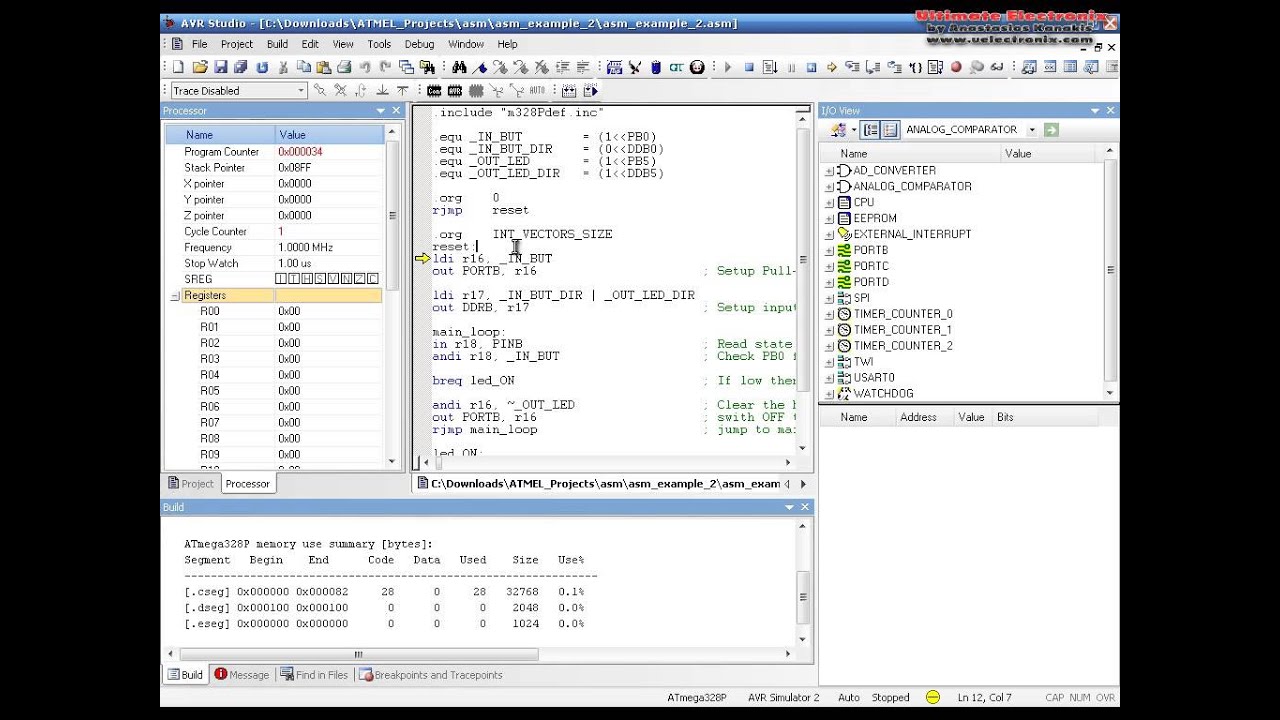Open the Debug menu
Image resolution: width=1280 pixels, height=720 pixels.
(x=419, y=44)
